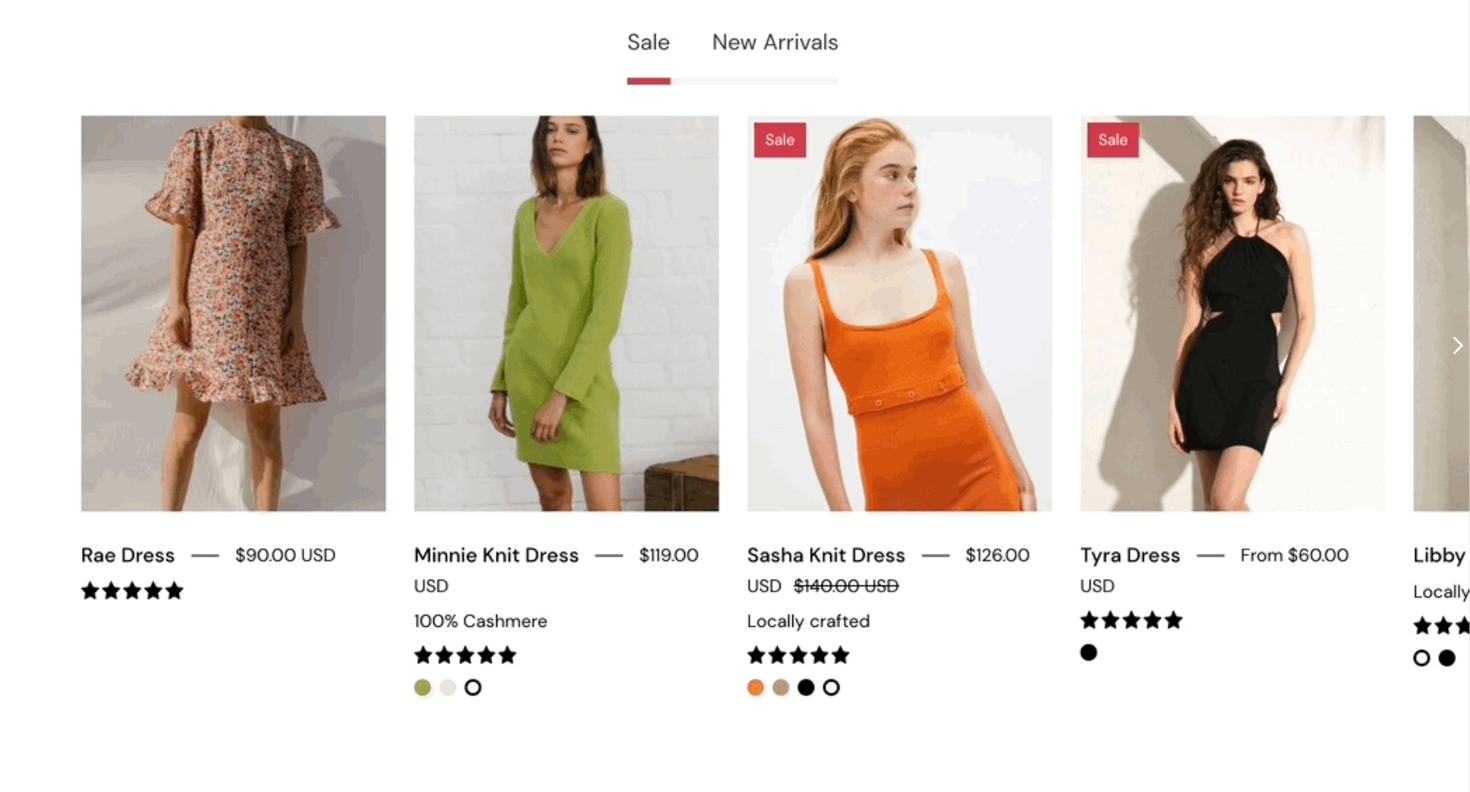Open the Tyra Dress product title
The width and height of the screenshot is (1470, 792).
pyautogui.click(x=1130, y=555)
